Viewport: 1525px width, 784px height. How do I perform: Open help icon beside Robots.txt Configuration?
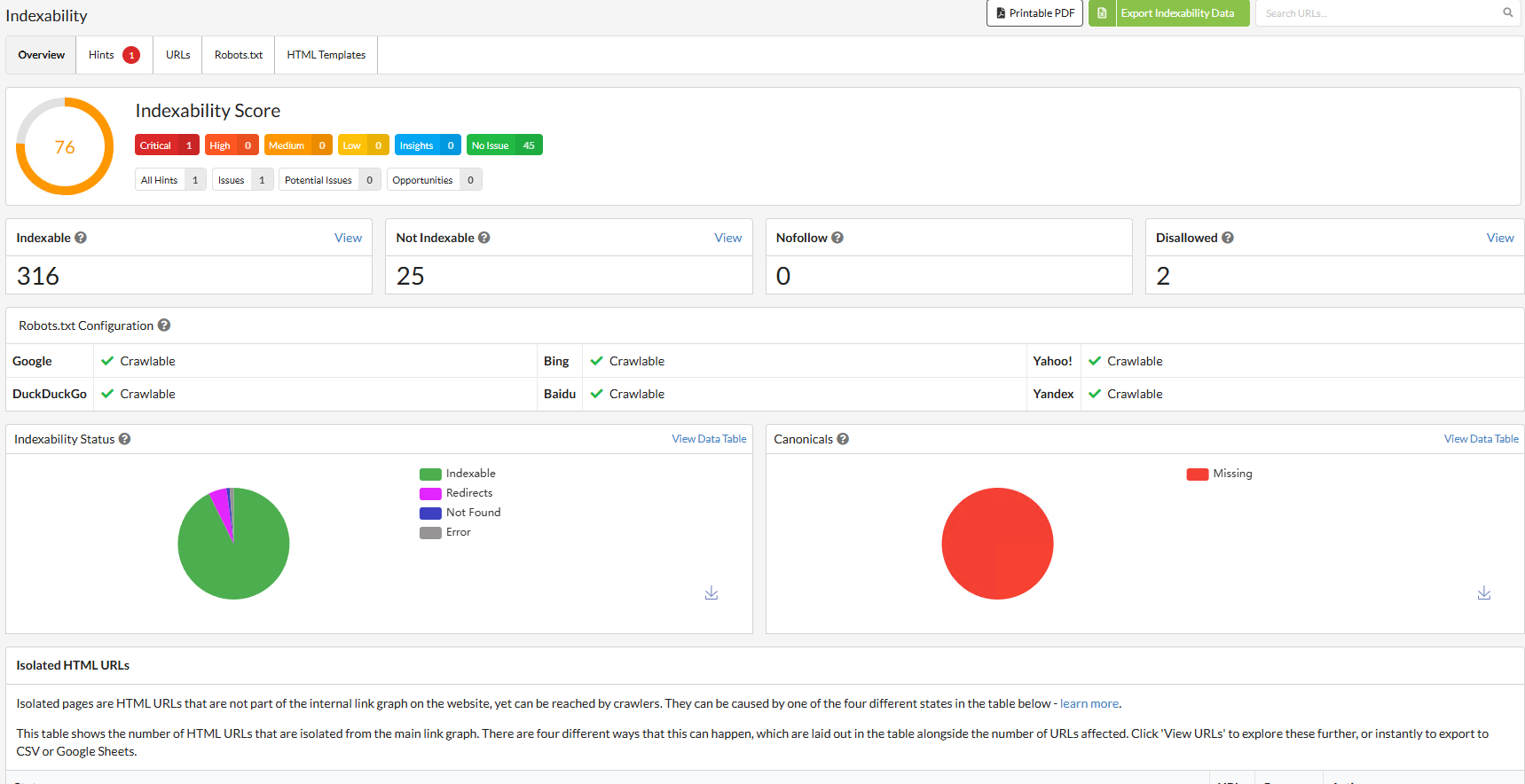pyautogui.click(x=164, y=325)
